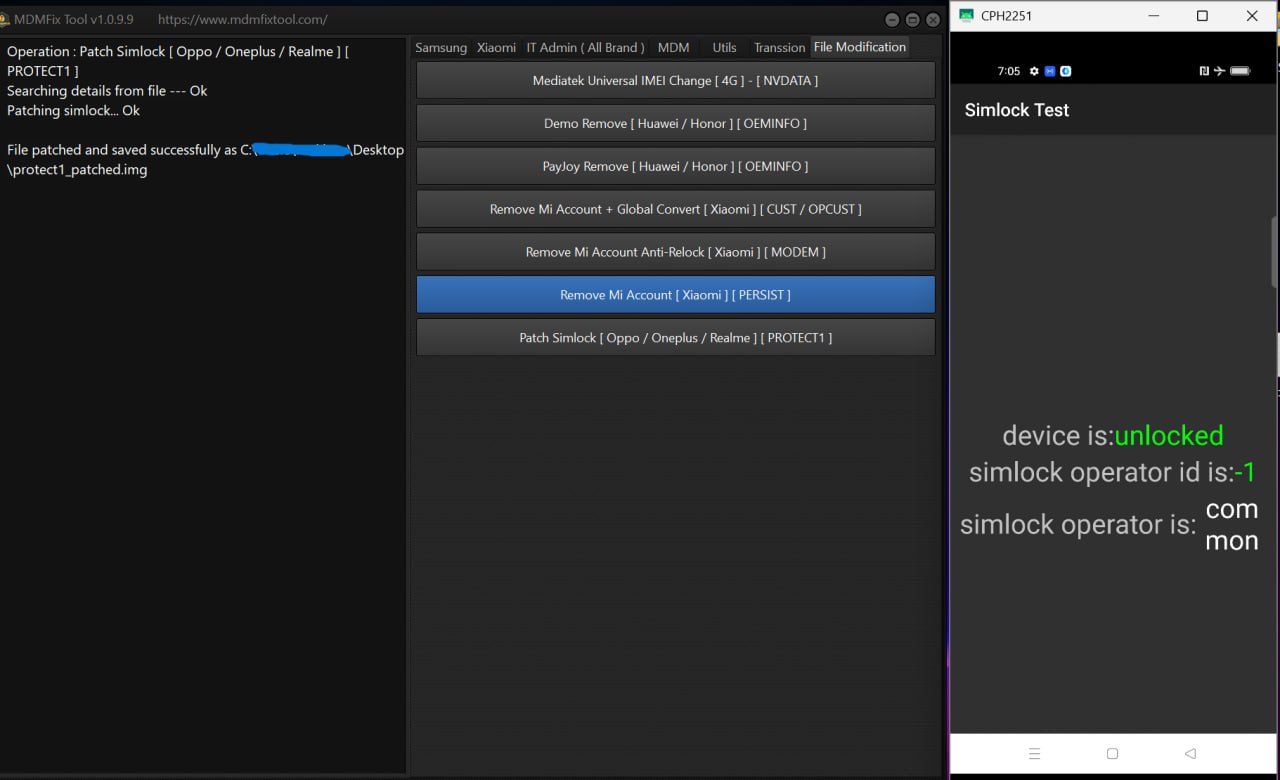Image resolution: width=1280 pixels, height=780 pixels.
Task: Click 'Patching simlock... Ok' log line
Action: point(73,111)
